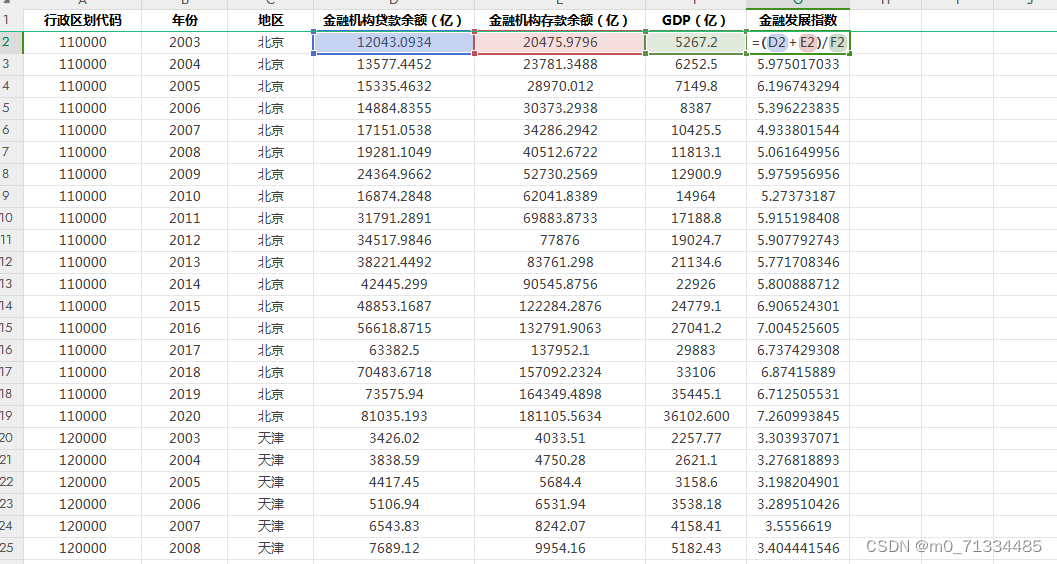This screenshot has height=564, width=1057.
Task: Click code 120000 in 2008 row
Action: click(82, 548)
